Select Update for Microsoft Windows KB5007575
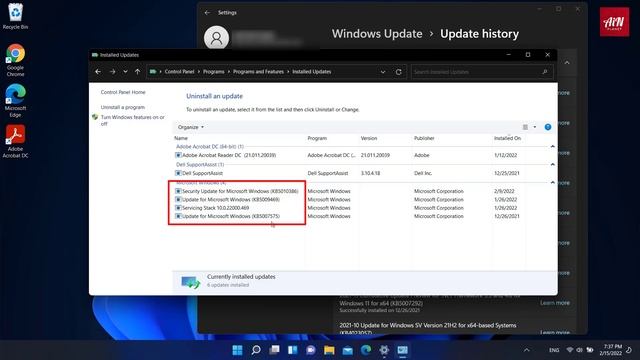This screenshot has width=640, height=360. click(x=349, y=216)
